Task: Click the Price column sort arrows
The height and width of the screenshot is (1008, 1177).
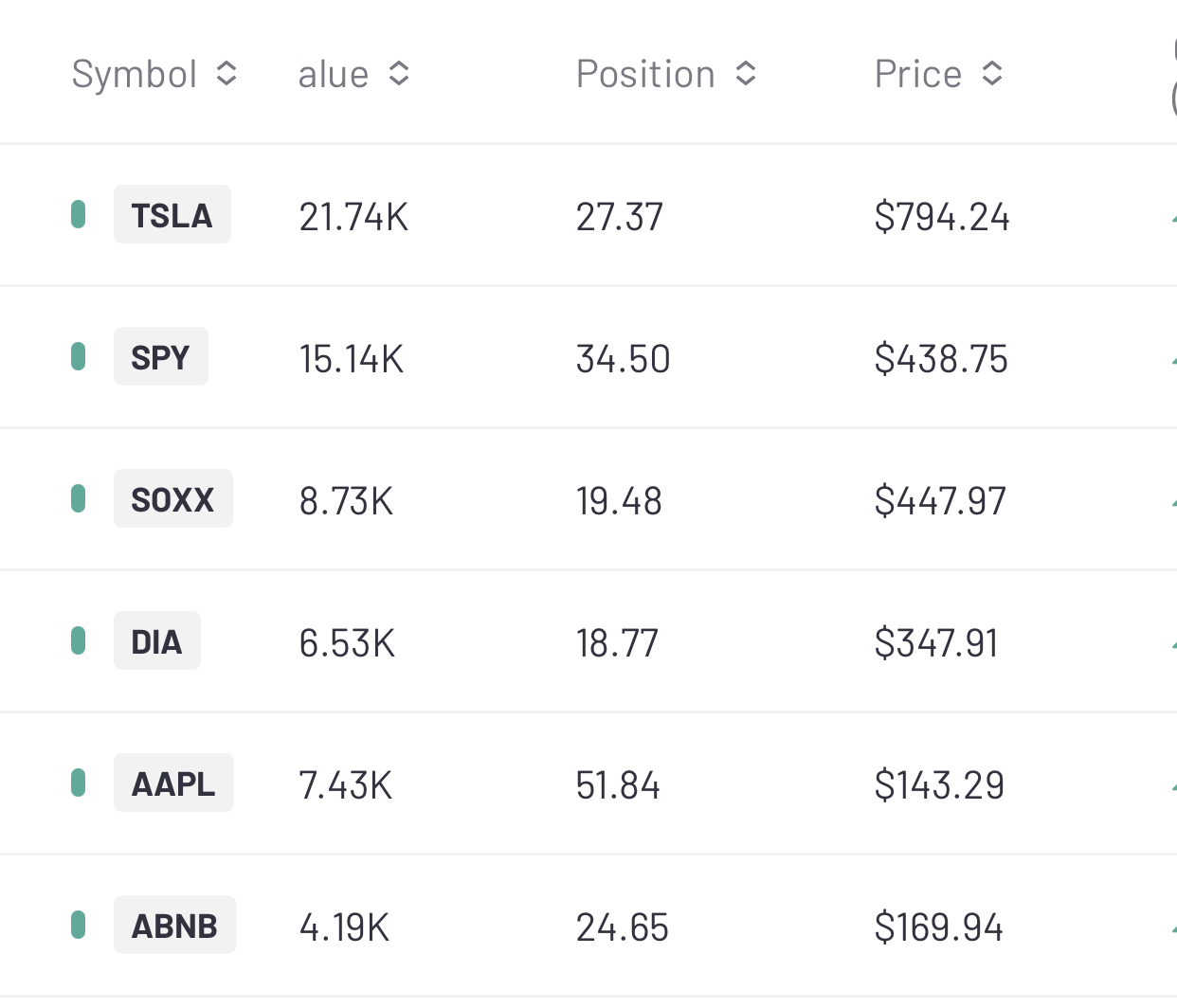Action: click(992, 74)
